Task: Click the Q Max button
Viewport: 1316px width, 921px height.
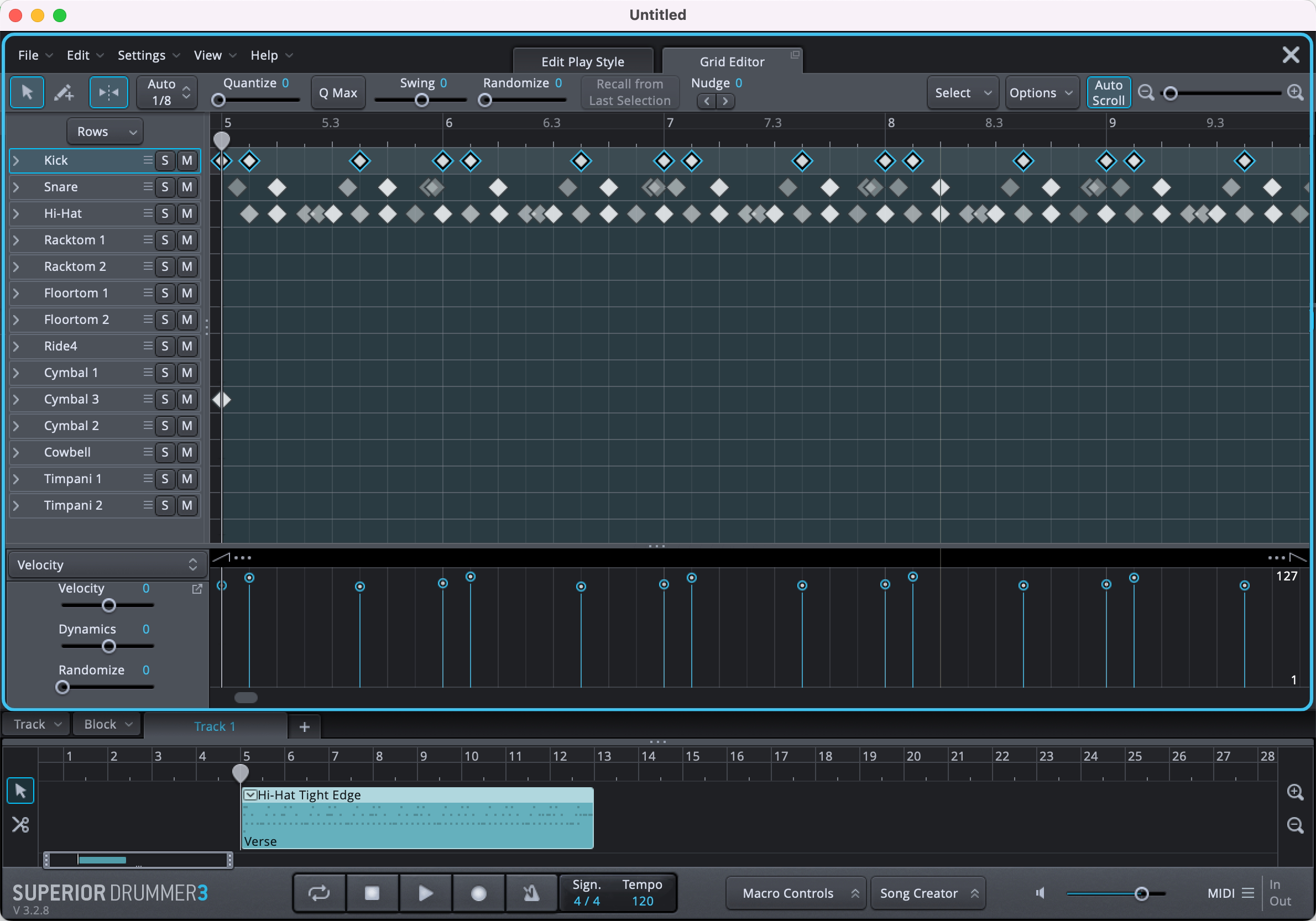Action: coord(338,93)
